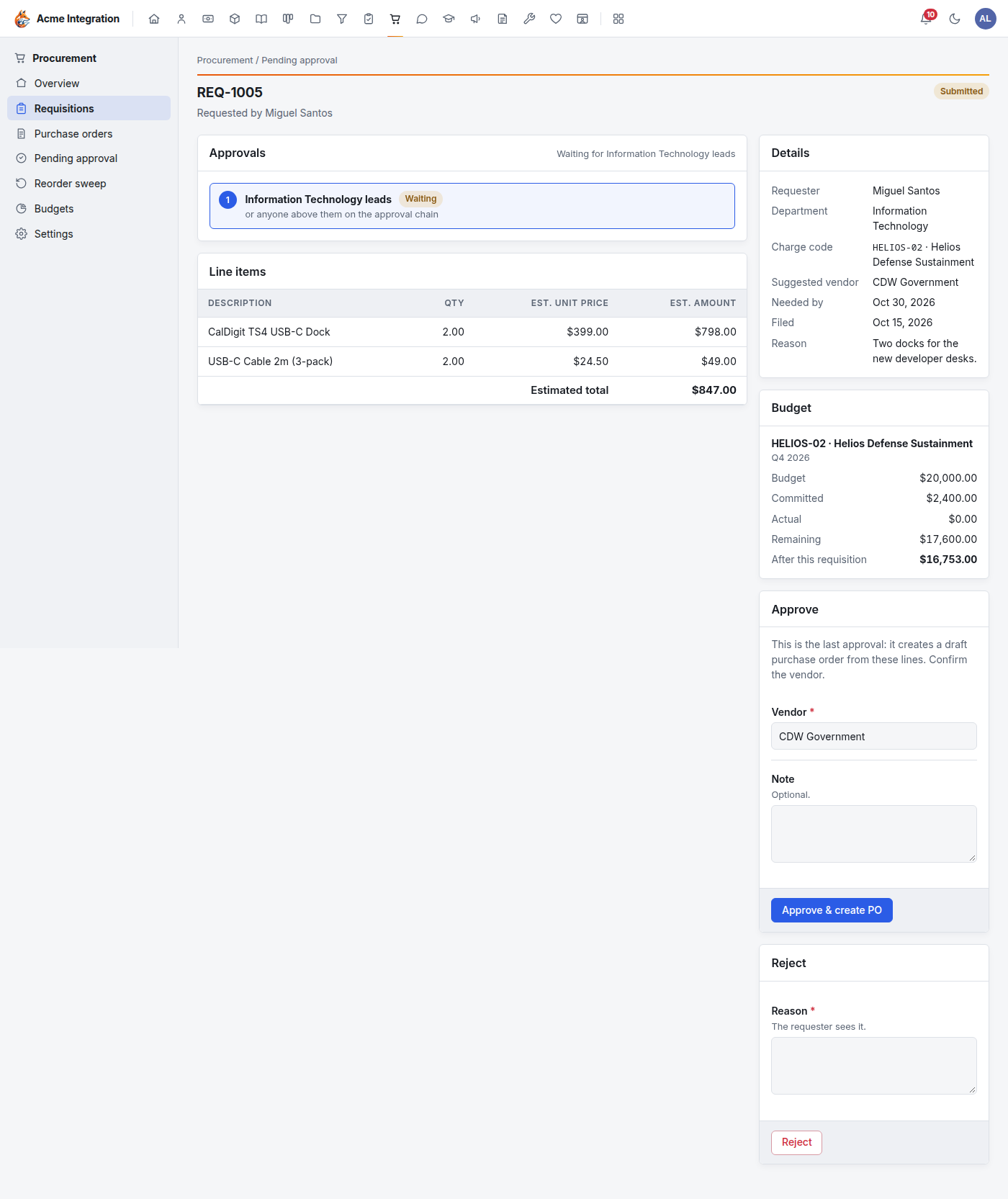Open the open-book icon in top navigation
This screenshot has width=1008, height=1199.
click(261, 19)
